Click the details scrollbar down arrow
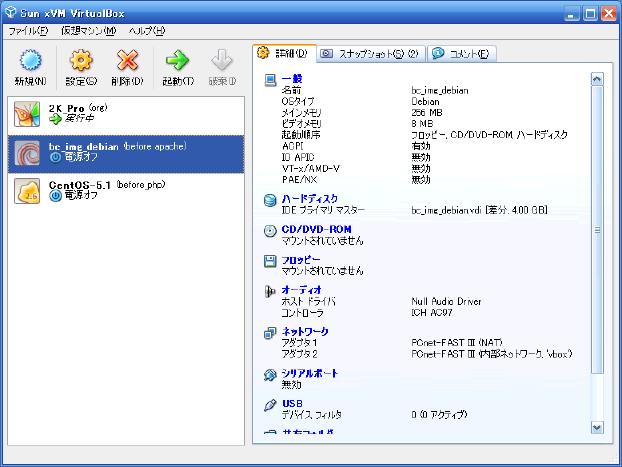The height and width of the screenshot is (467, 622). click(597, 427)
